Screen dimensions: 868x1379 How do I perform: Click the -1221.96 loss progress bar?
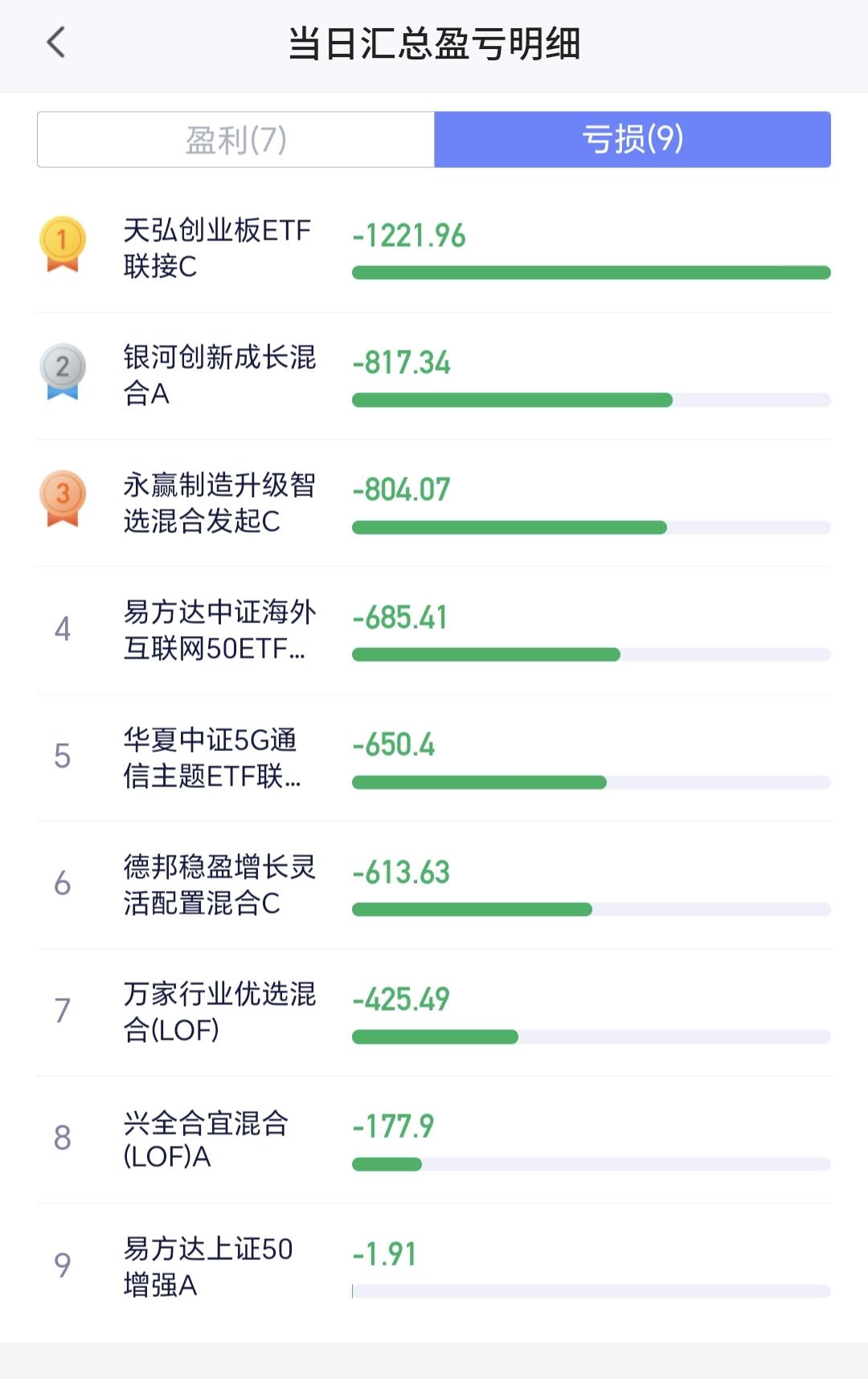592,273
